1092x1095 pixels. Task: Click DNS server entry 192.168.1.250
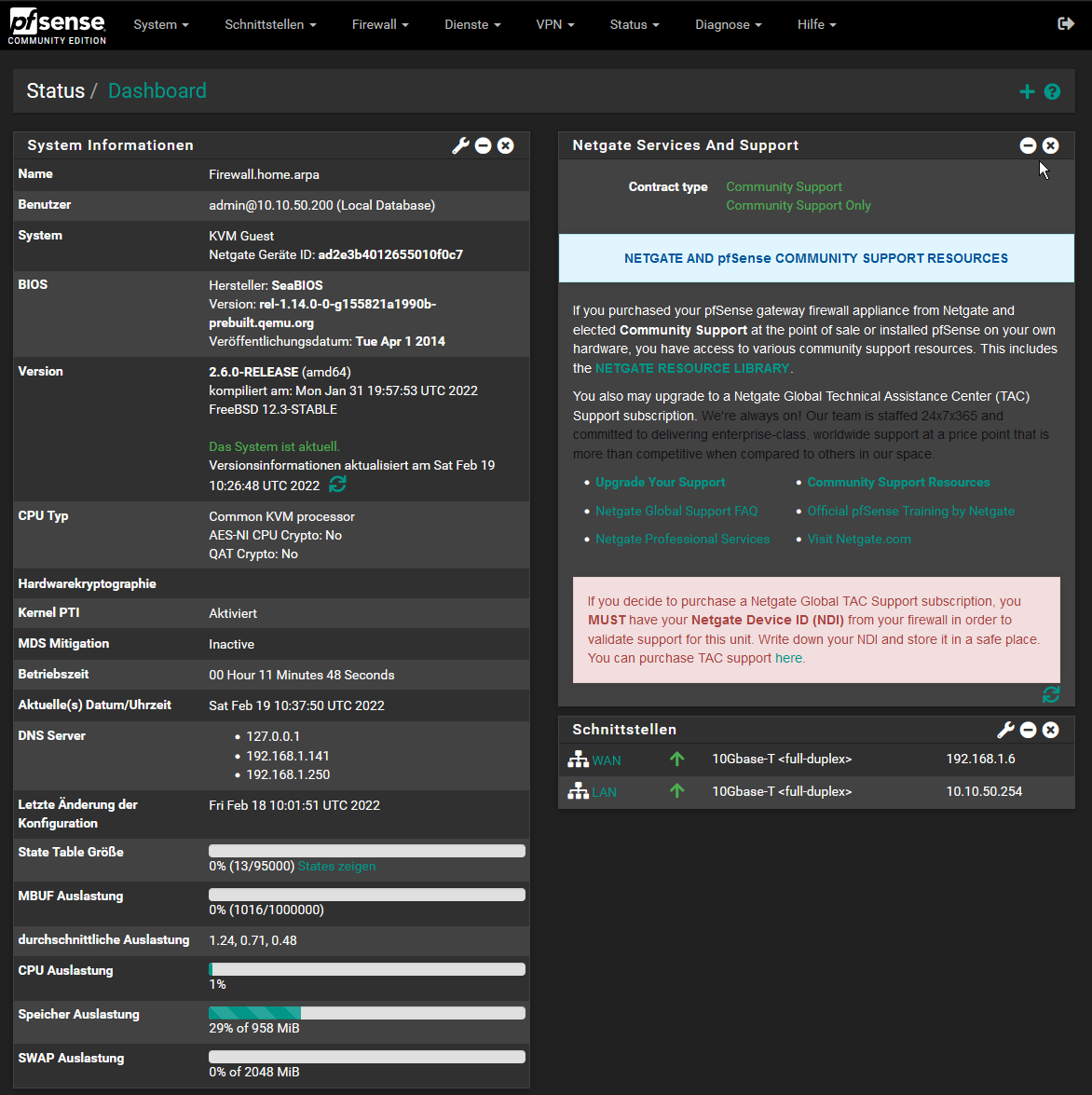(x=288, y=774)
